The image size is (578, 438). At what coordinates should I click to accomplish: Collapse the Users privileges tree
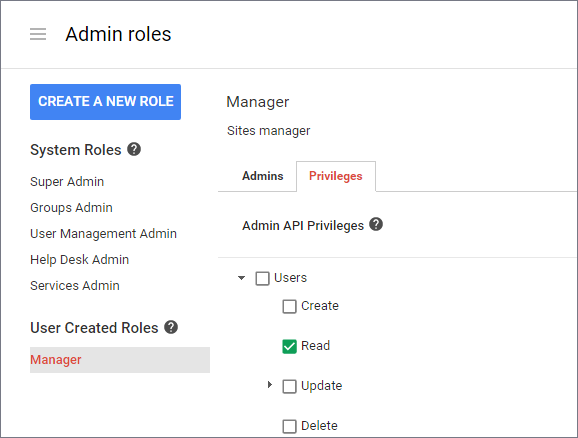click(241, 278)
